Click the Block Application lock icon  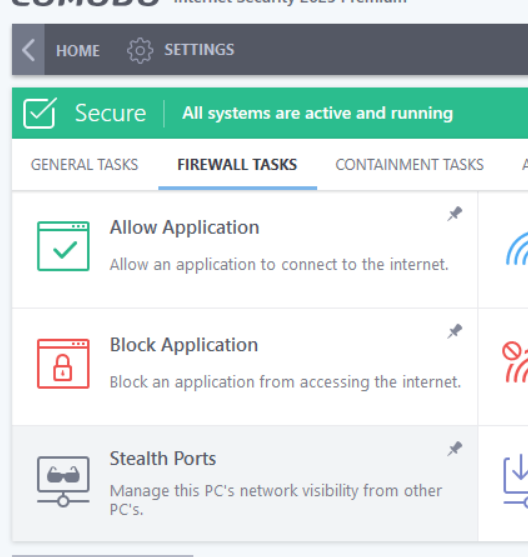(63, 364)
